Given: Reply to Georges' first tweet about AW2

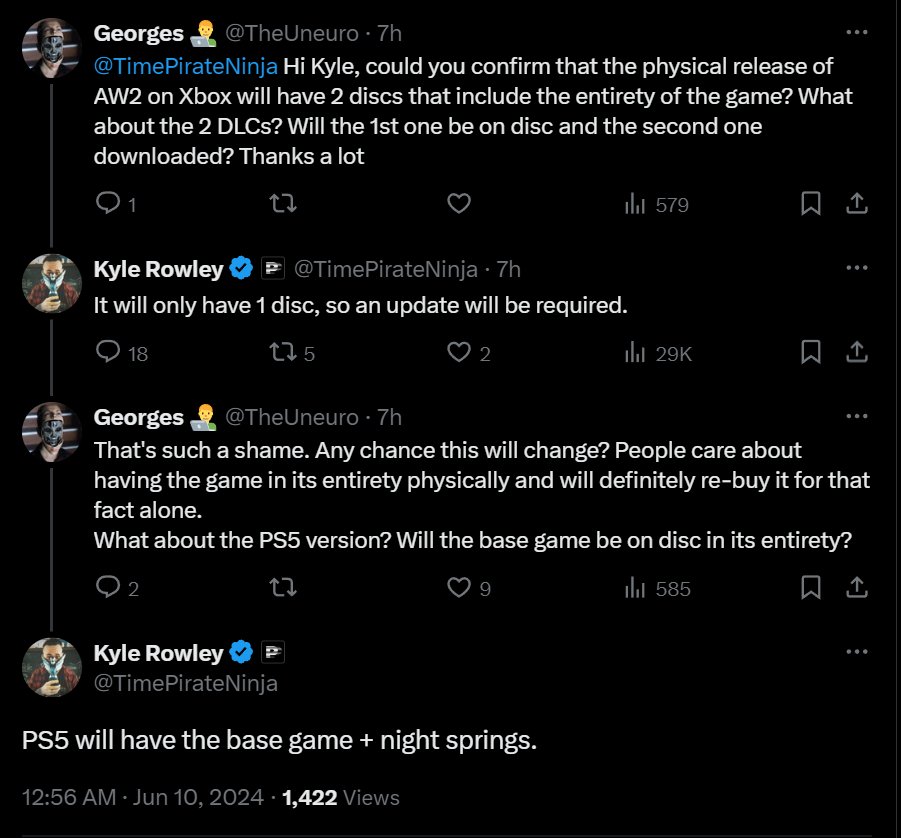Looking at the screenshot, I should [x=108, y=204].
